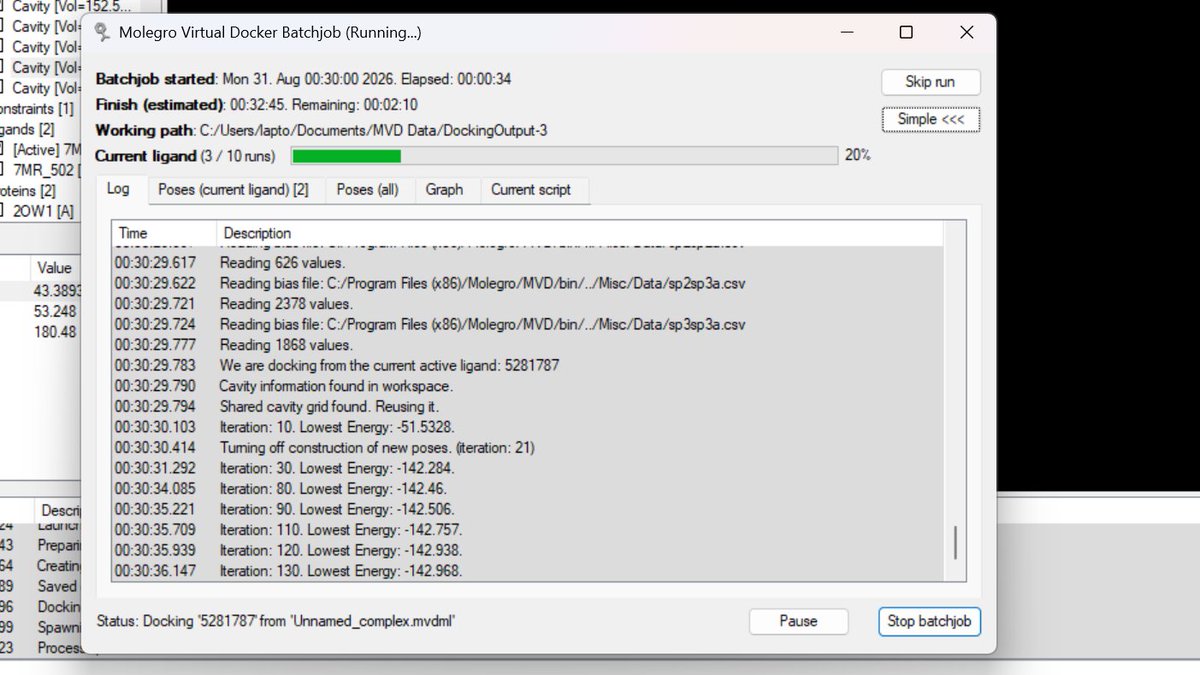Select 'Shared cavity grid found. Reusing it.' row
This screenshot has height=675, width=1200.
[x=526, y=407]
